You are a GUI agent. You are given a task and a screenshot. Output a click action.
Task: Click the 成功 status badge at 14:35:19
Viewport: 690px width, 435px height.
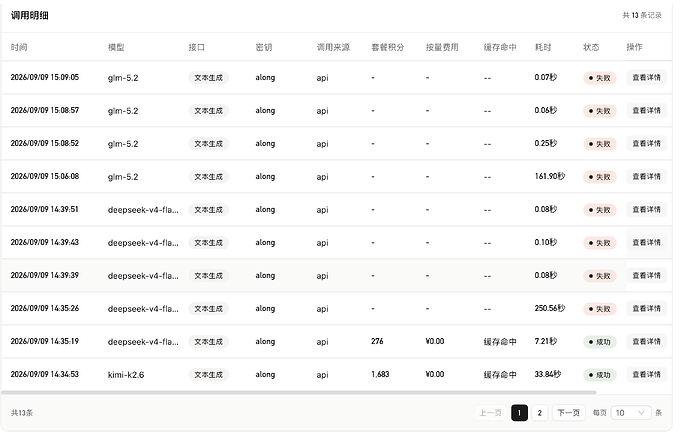click(599, 342)
